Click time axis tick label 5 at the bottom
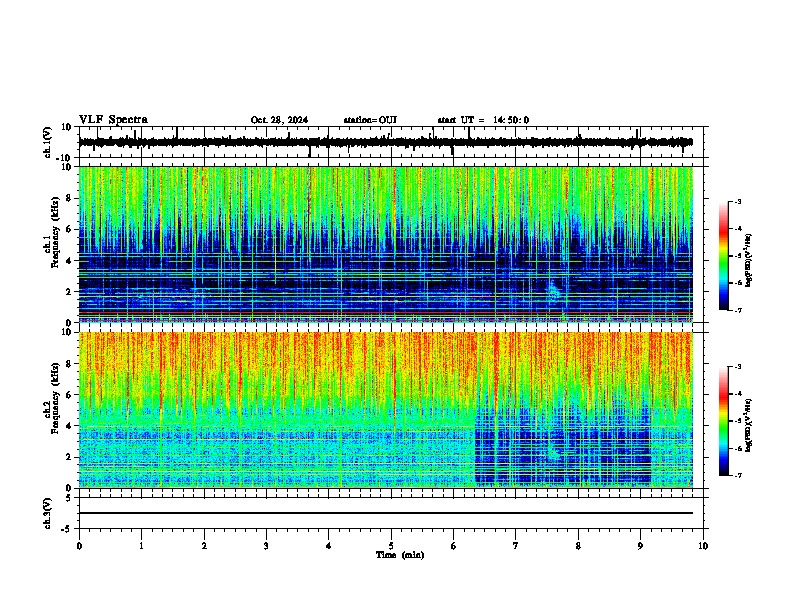Viewport: 792px width, 612px height. coord(391,546)
